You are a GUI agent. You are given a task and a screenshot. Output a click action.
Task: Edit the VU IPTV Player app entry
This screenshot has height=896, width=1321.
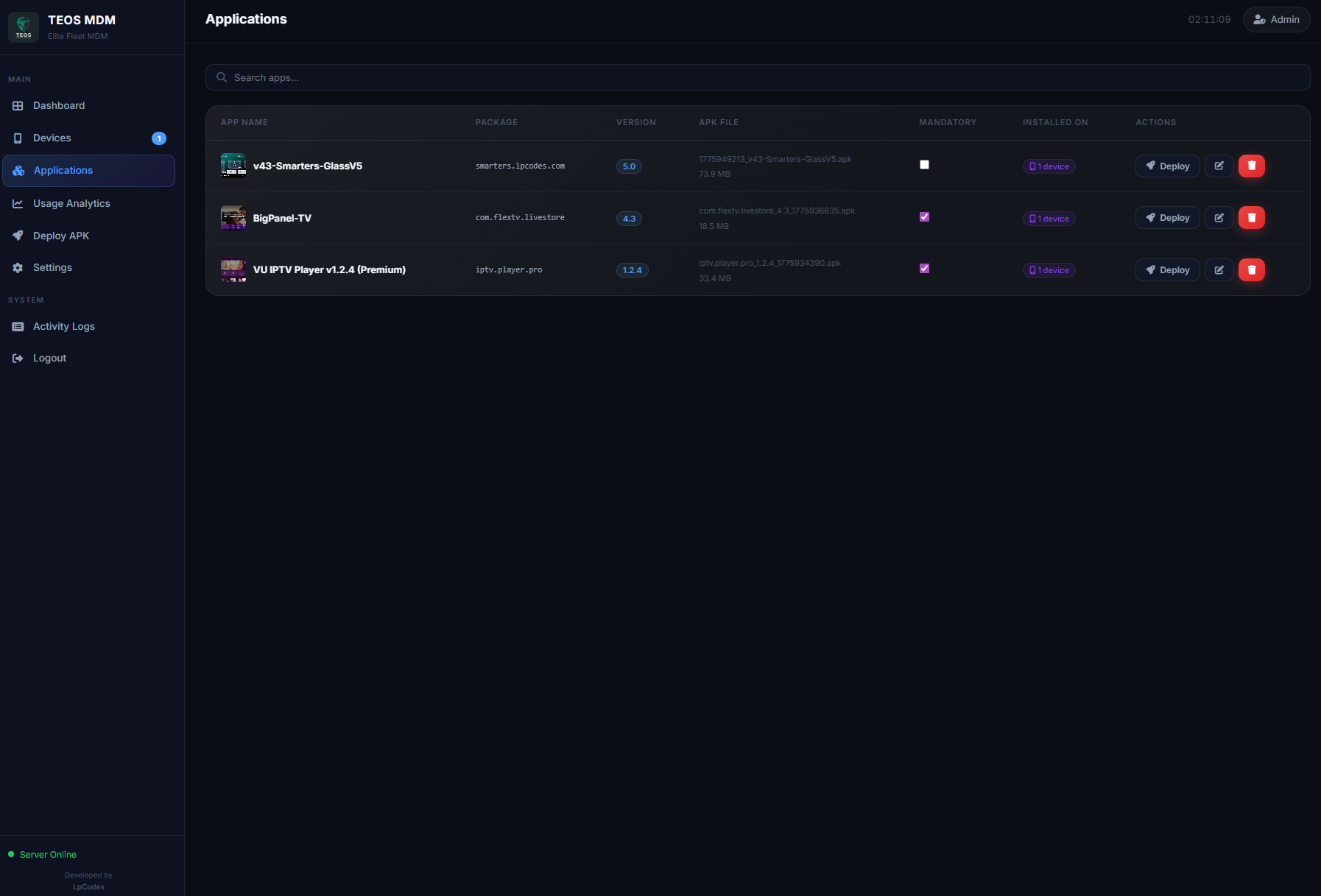tap(1219, 270)
